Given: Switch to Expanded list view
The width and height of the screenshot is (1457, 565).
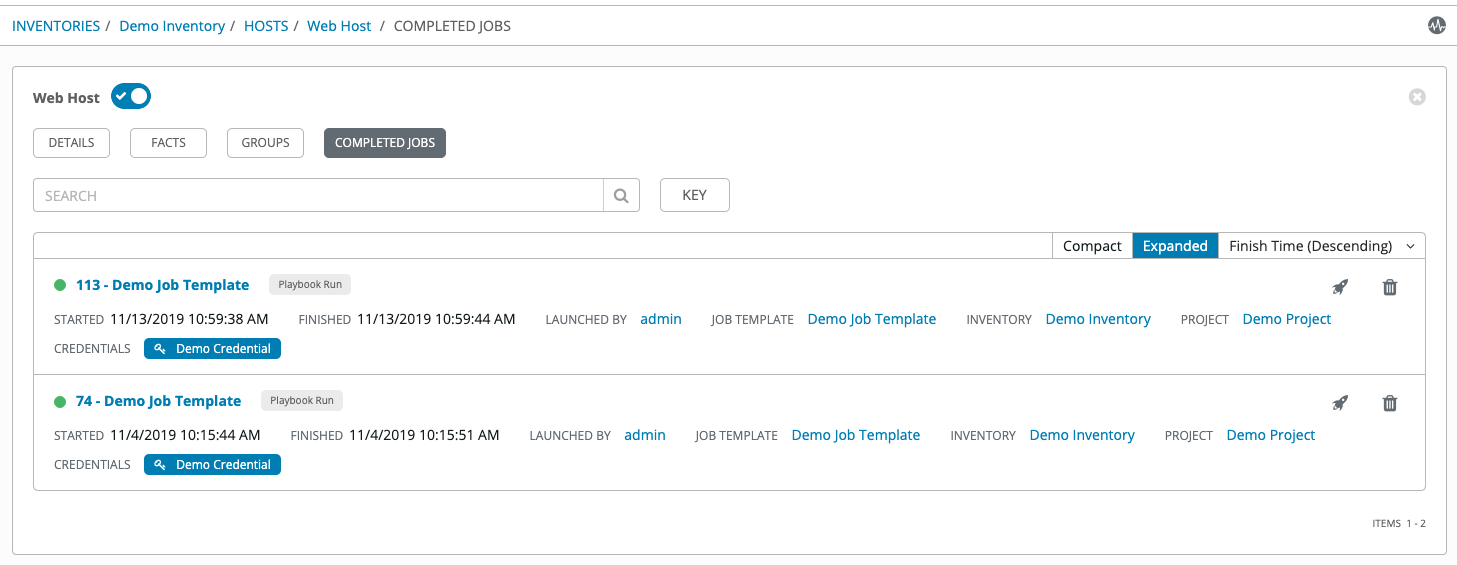Looking at the screenshot, I should pos(1174,246).
